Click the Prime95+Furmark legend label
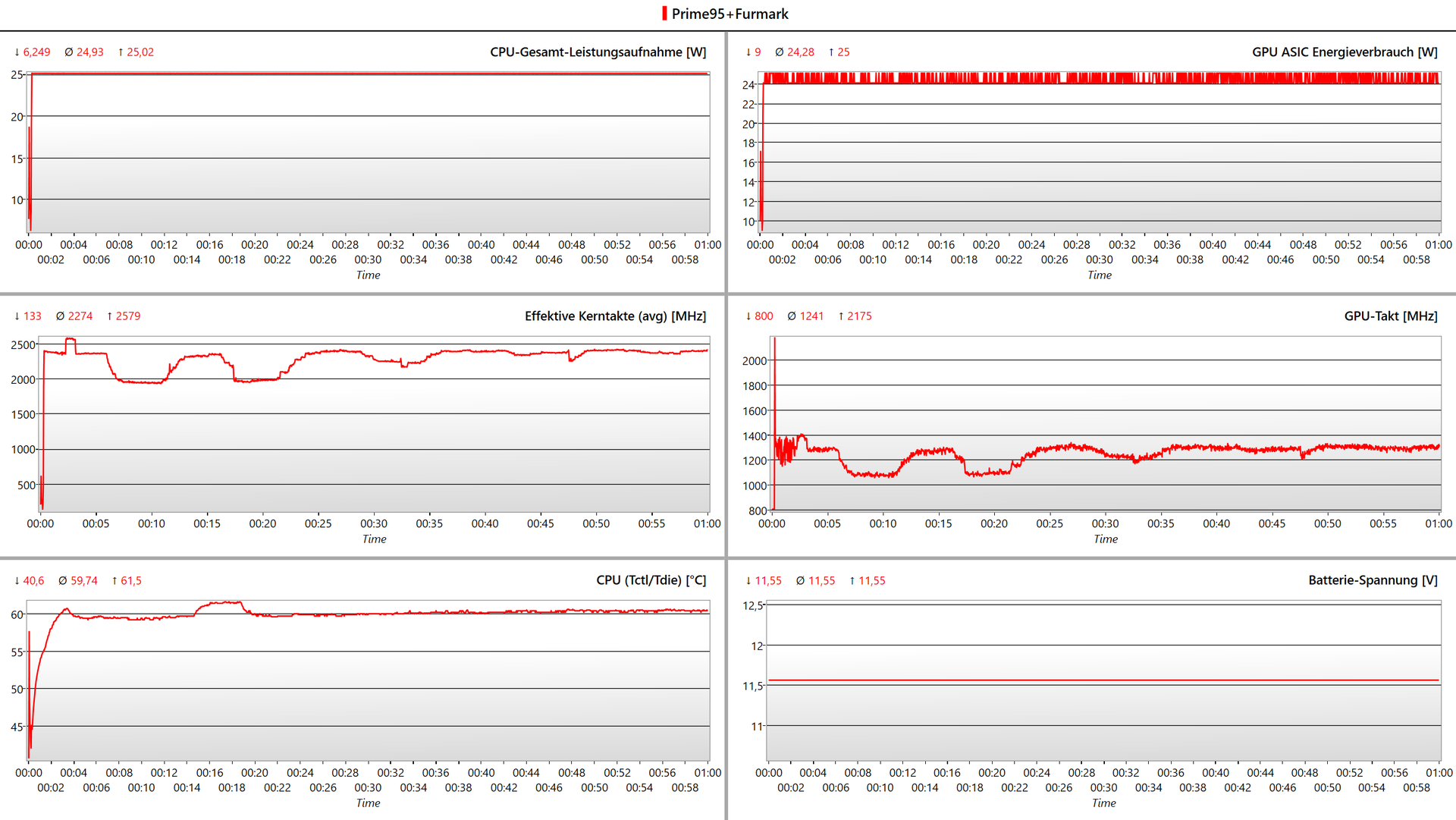Screen dimensions: 1456x820 [x=730, y=14]
